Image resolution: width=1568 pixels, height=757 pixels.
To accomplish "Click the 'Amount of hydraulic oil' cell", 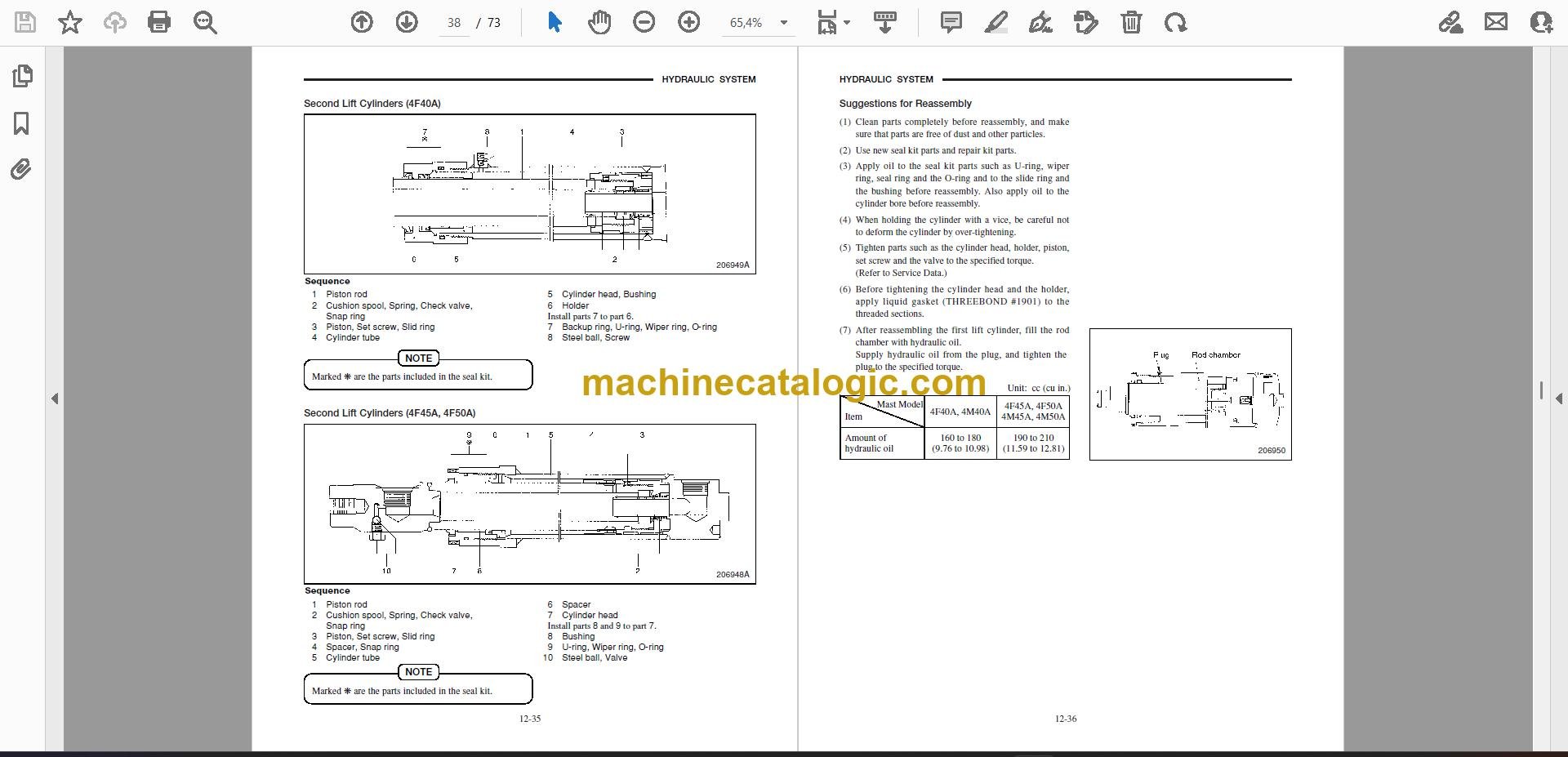I will point(882,443).
